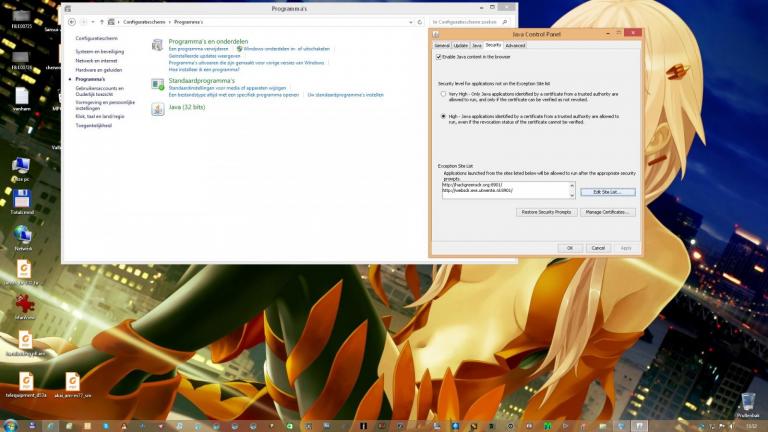This screenshot has height=432, width=768.
Task: Click Restore Security Prompts button
Action: [x=546, y=212]
